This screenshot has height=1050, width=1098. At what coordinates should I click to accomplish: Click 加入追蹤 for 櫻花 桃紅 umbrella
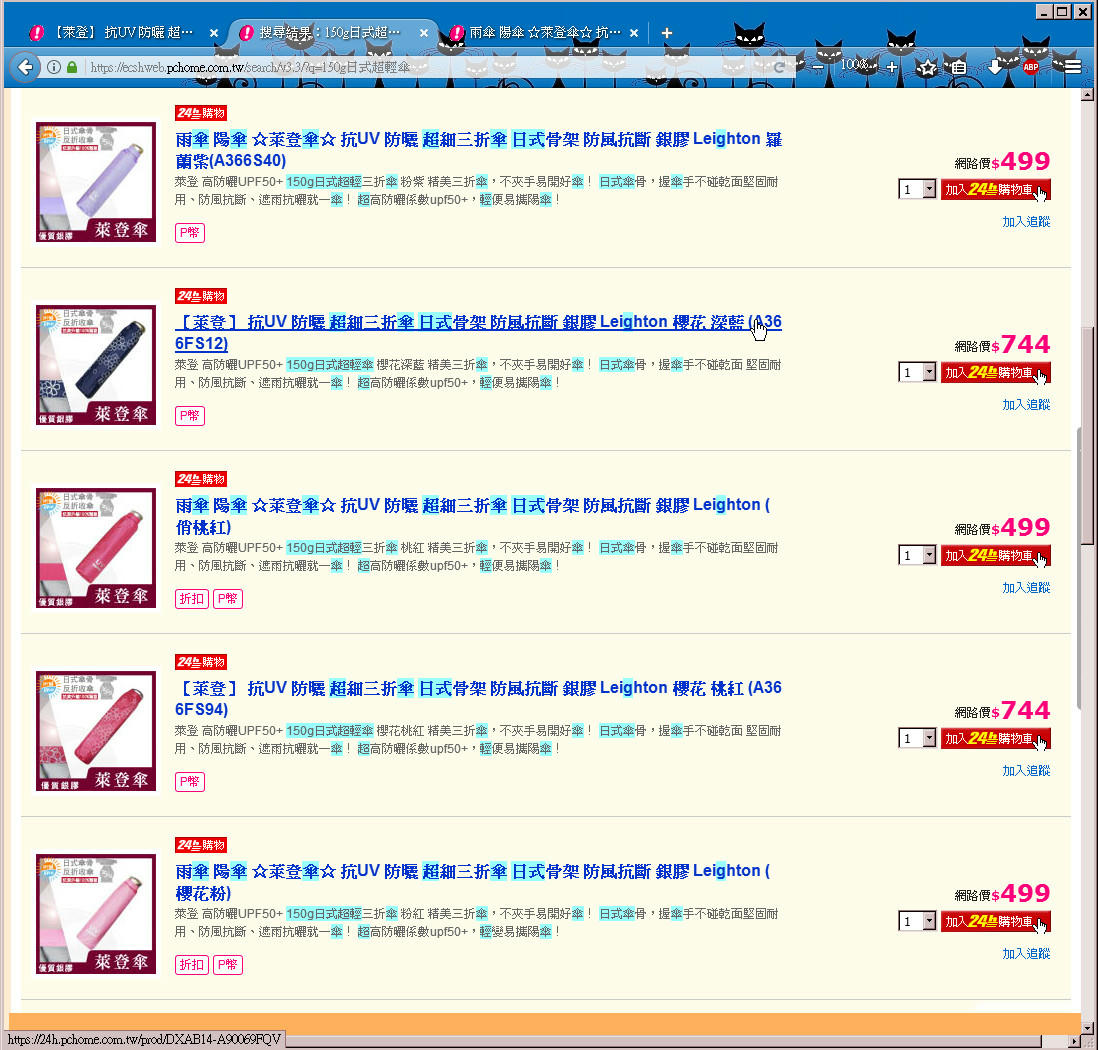point(1026,771)
